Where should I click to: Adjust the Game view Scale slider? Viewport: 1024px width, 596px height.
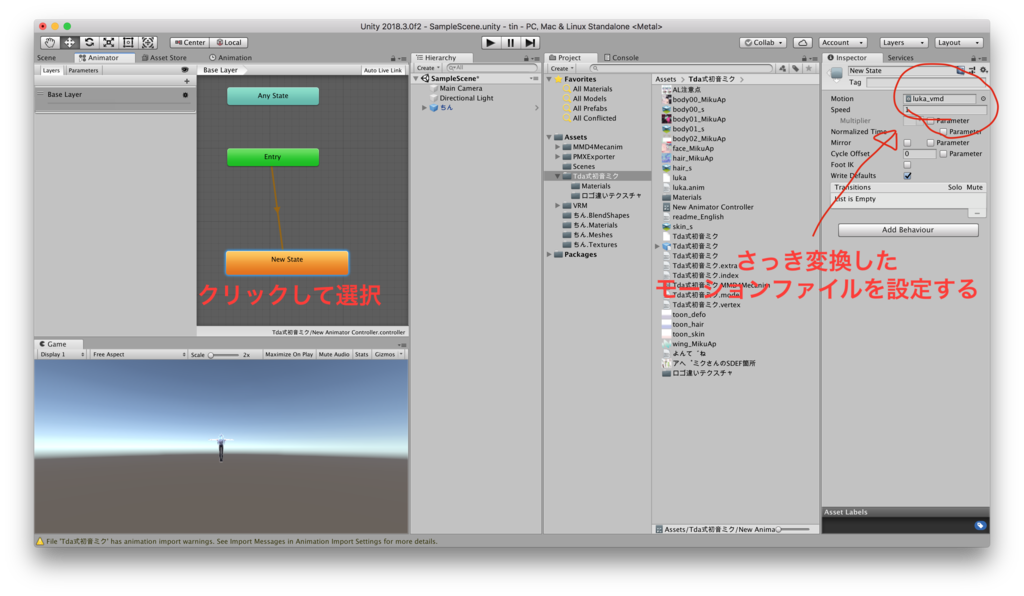point(224,355)
